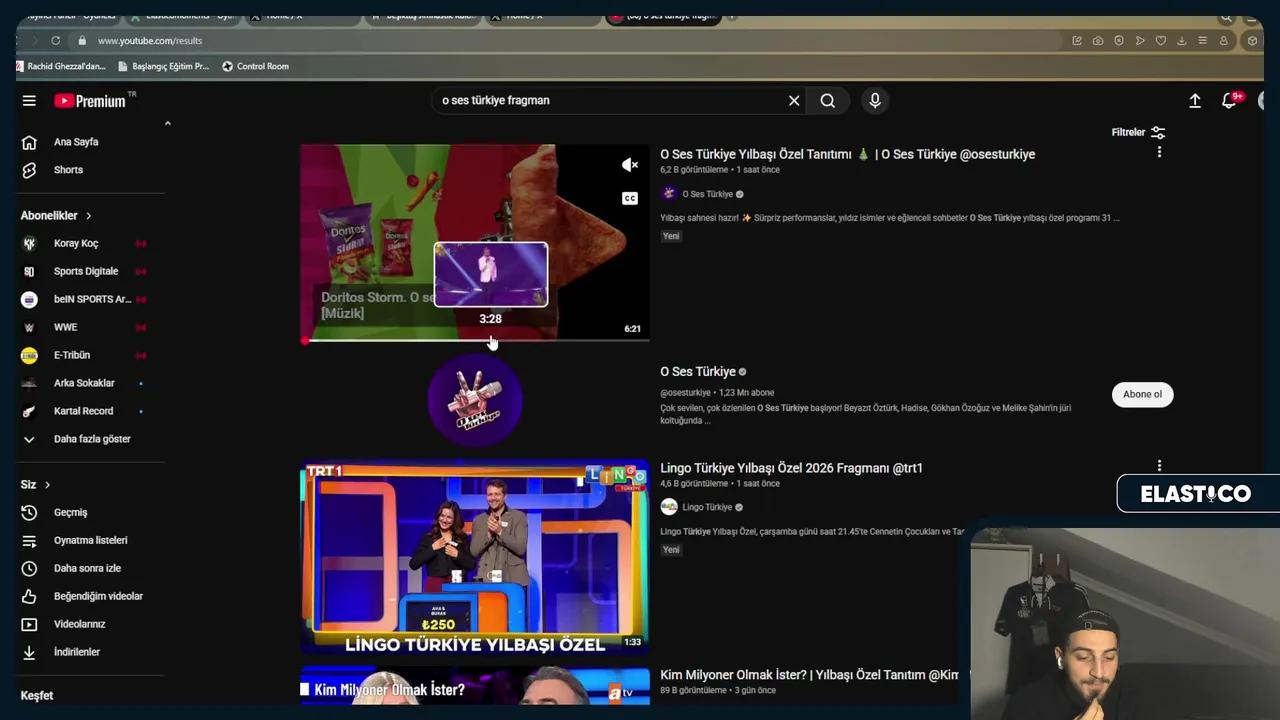Viewport: 1280px width, 720px height.
Task: Play Lingo Türkiye Yılbaşı Özel thumbnail
Action: (475, 557)
